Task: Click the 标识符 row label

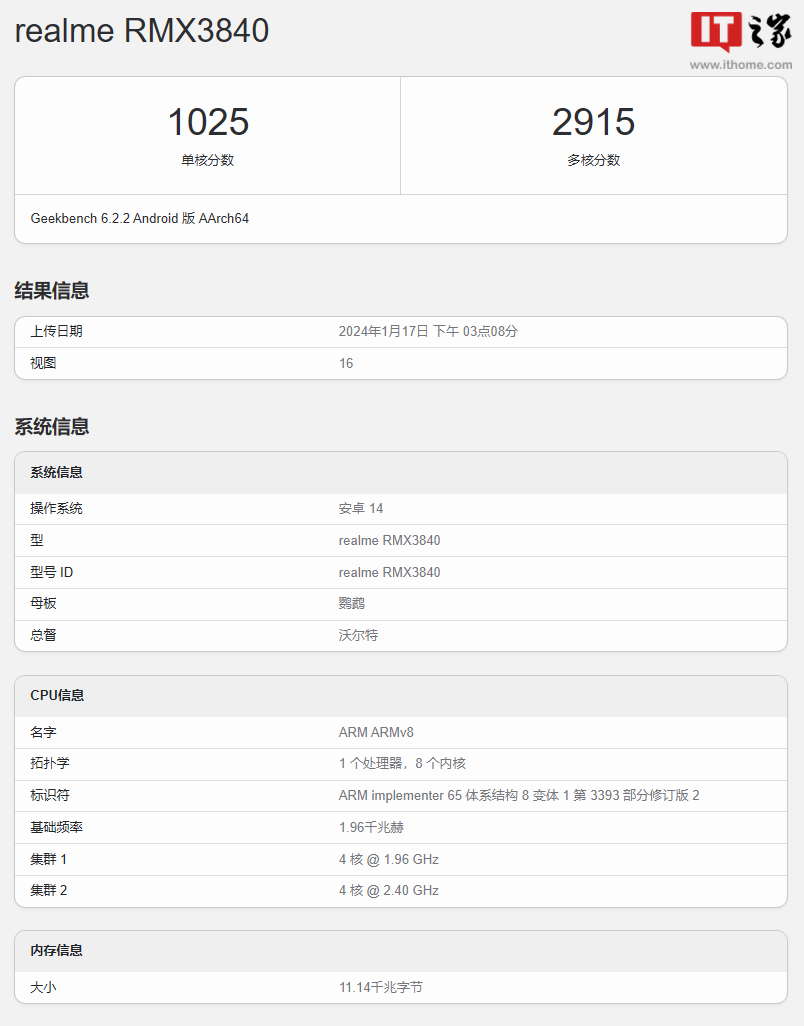Action: [x=50, y=796]
